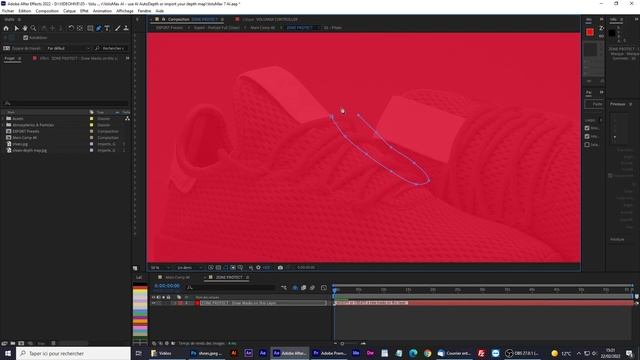640x360 pixels.
Task: Toggle frame blending icon in timeline
Action: click(x=304, y=288)
